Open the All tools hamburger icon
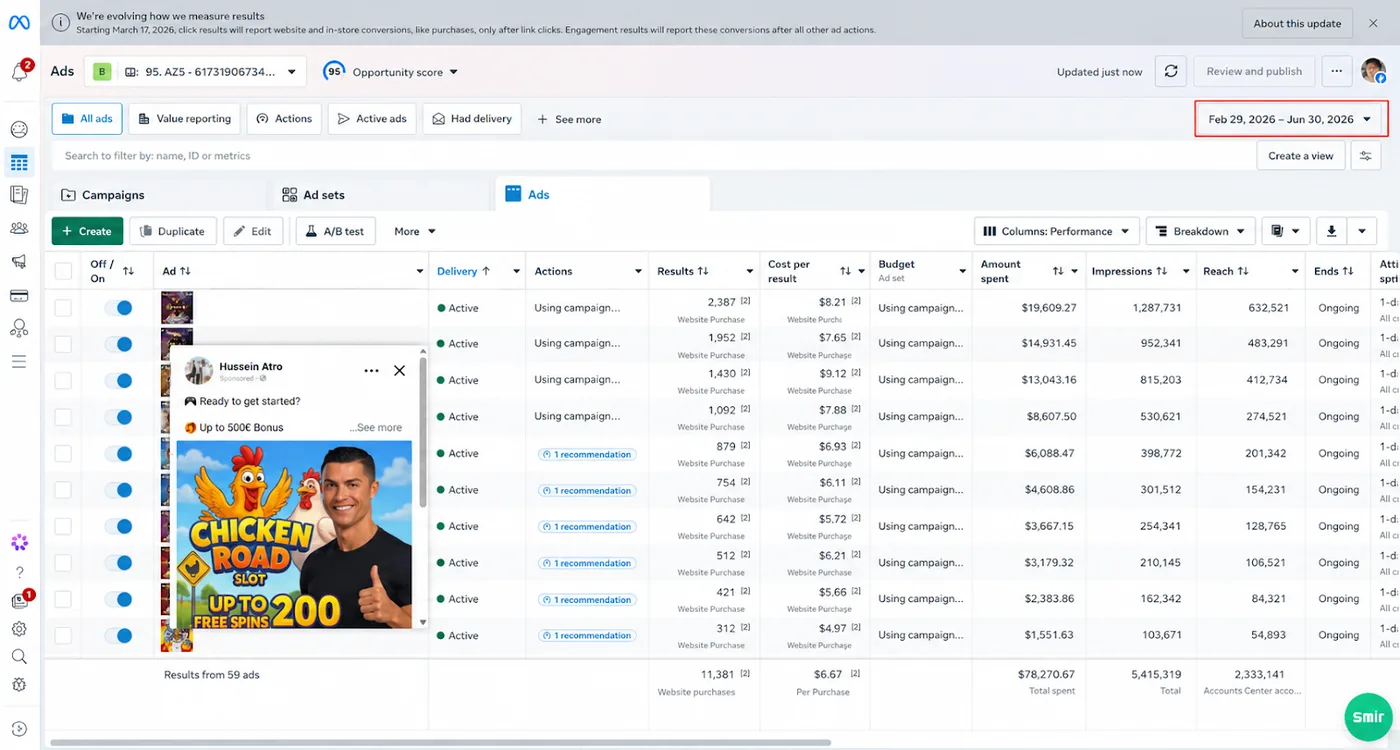The height and width of the screenshot is (750, 1400). click(x=19, y=361)
